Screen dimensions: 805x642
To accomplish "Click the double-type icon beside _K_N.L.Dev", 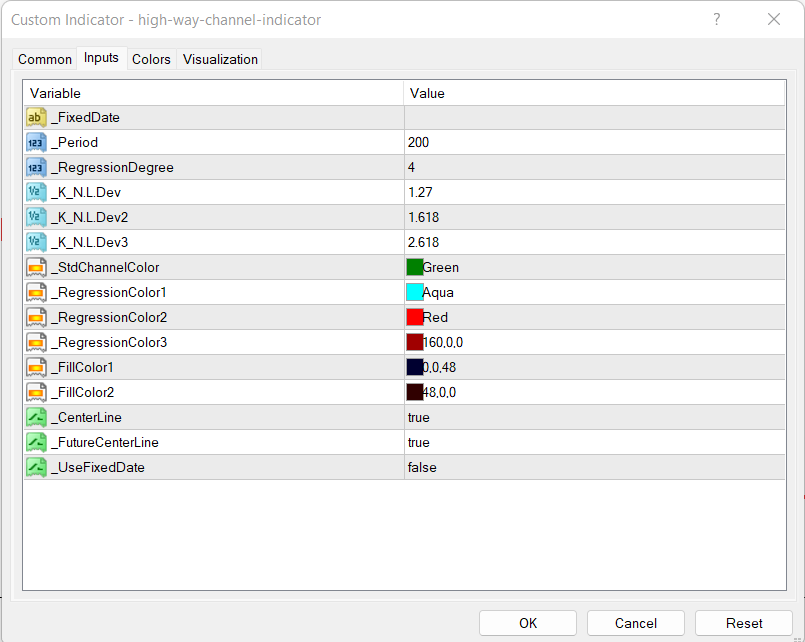I will point(36,193).
